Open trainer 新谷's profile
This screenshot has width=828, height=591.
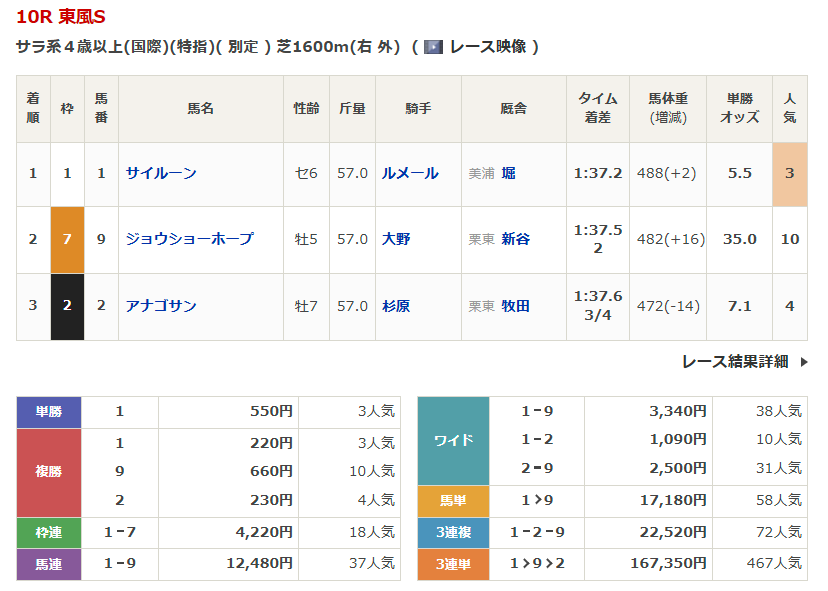pyautogui.click(x=516, y=239)
